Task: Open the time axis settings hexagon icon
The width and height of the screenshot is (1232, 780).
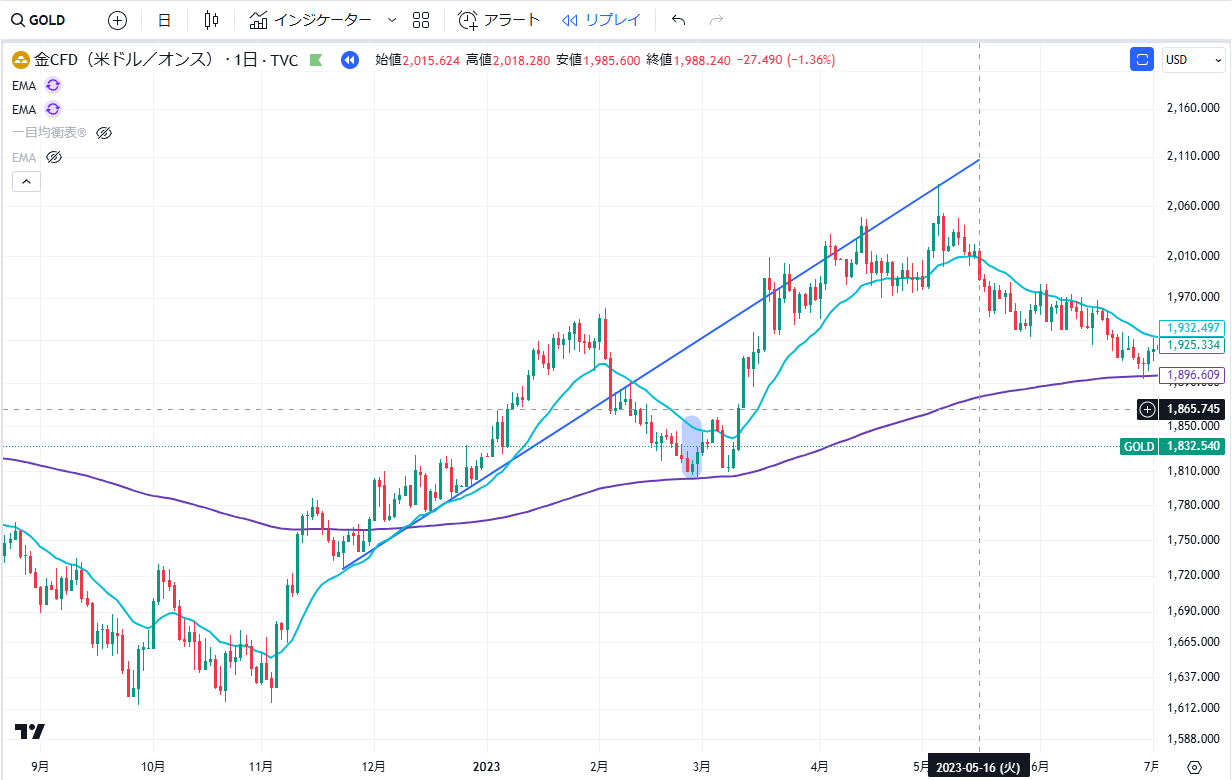Action: (1193, 767)
